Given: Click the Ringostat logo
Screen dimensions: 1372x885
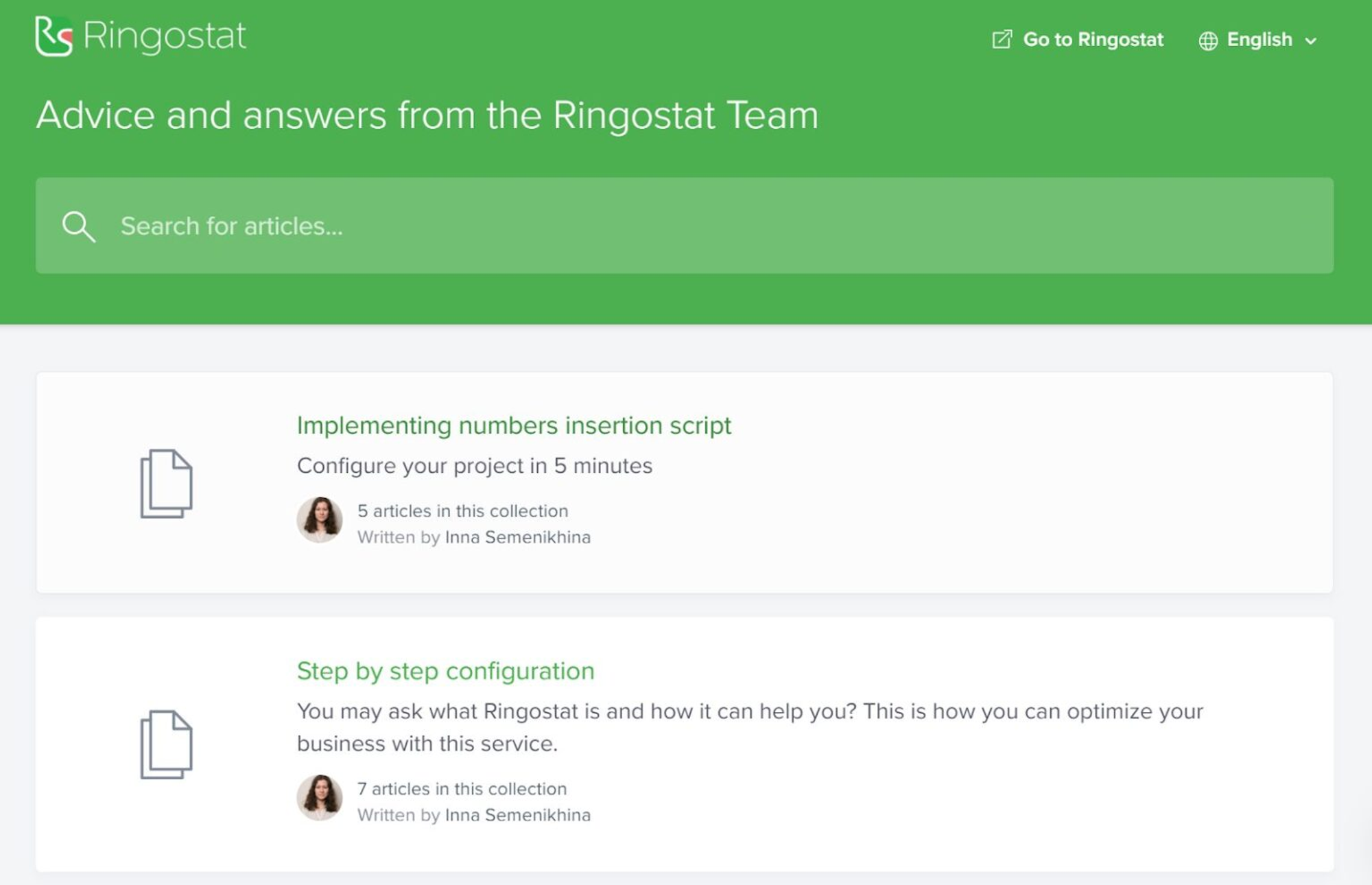Looking at the screenshot, I should tap(141, 36).
